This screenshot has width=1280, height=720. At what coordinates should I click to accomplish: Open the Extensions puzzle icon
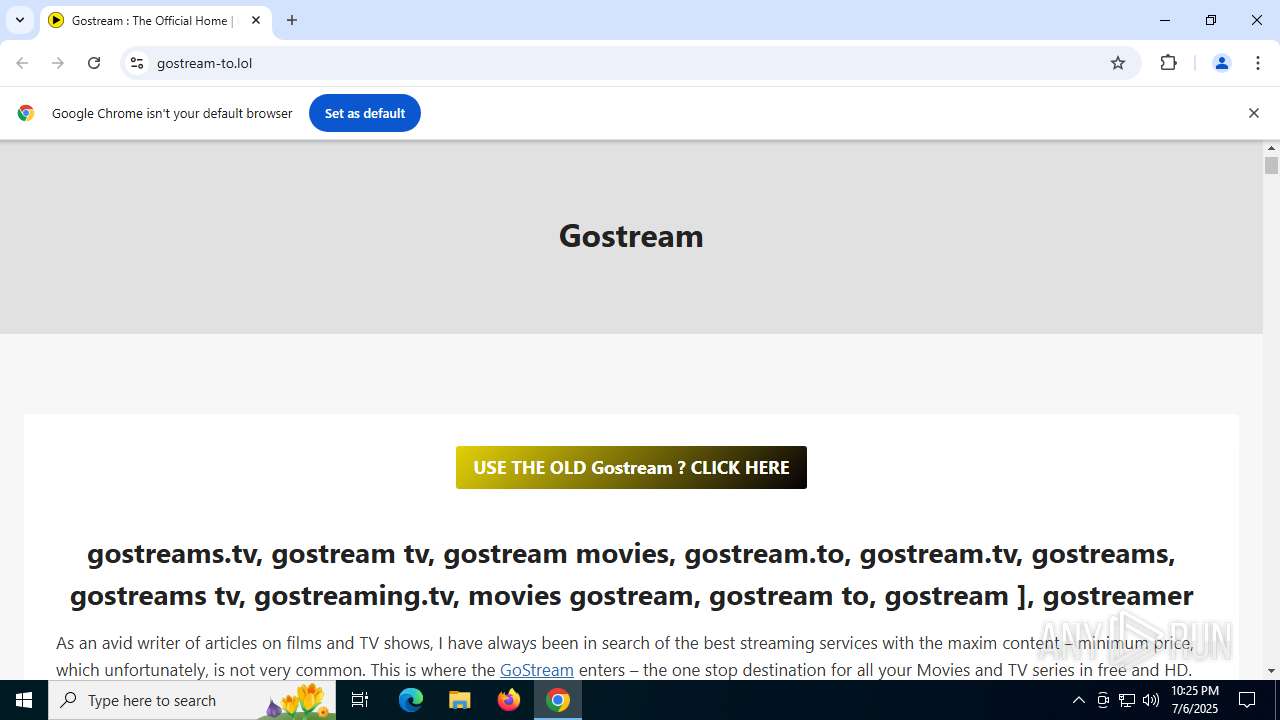coord(1168,63)
